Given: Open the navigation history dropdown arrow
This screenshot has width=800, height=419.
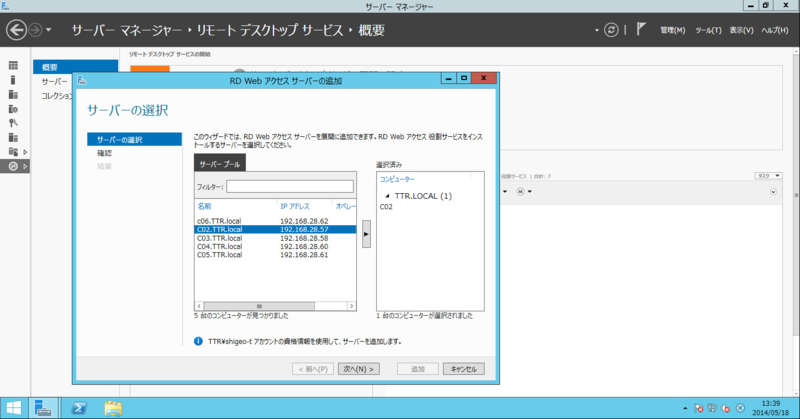Looking at the screenshot, I should pos(48,30).
